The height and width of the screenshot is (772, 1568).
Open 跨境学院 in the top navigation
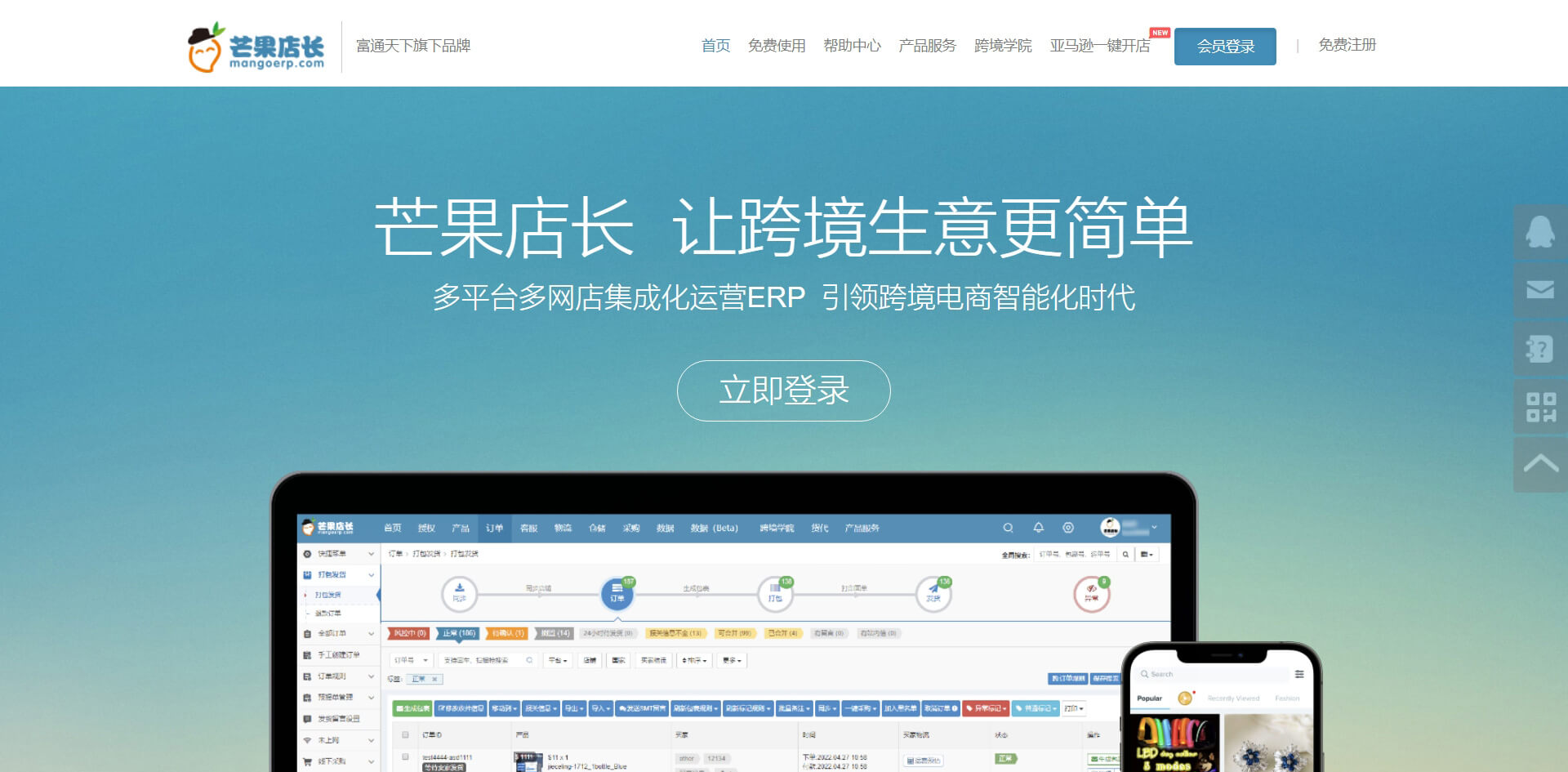click(x=1003, y=46)
